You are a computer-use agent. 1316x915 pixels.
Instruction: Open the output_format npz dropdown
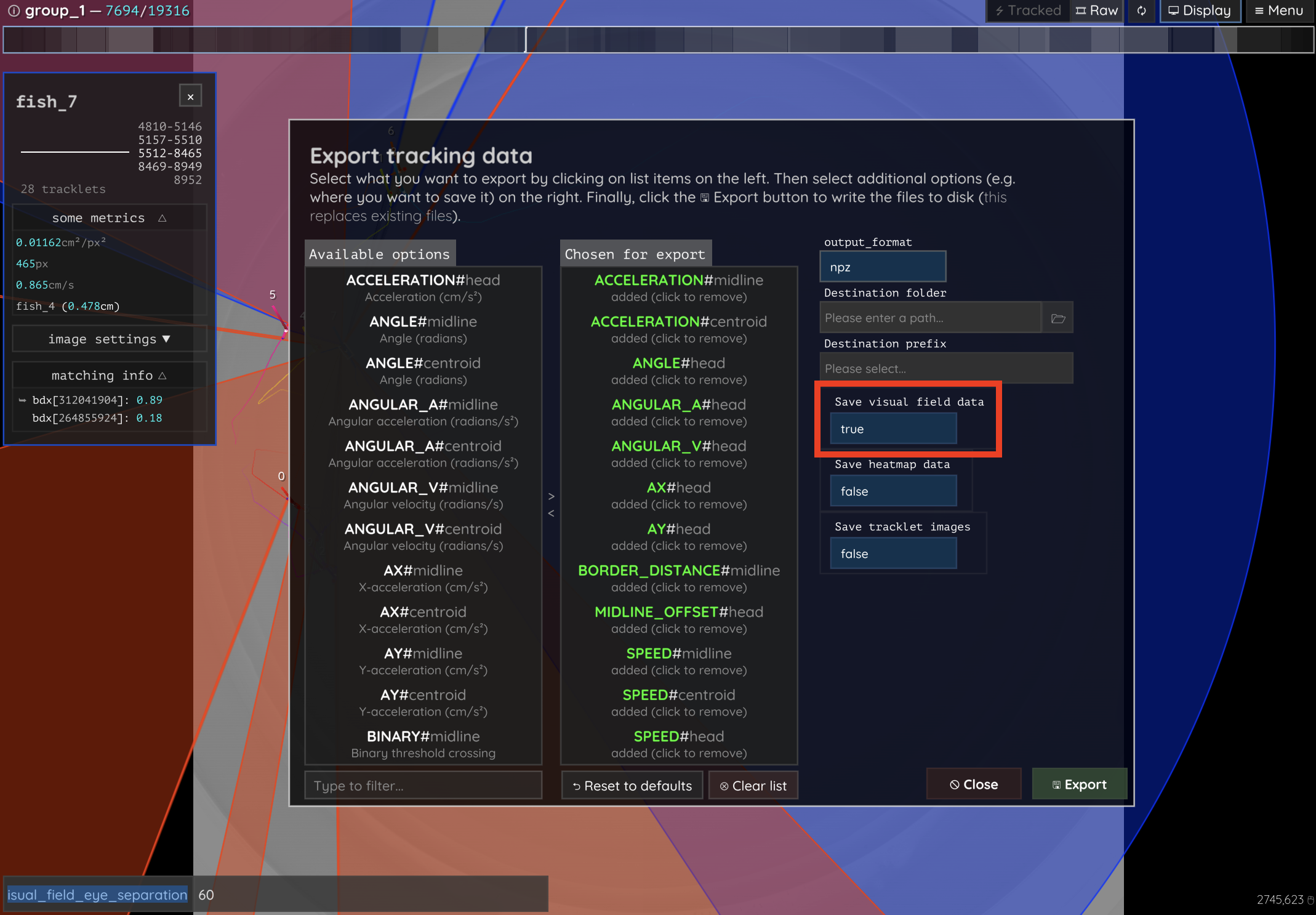click(x=882, y=267)
